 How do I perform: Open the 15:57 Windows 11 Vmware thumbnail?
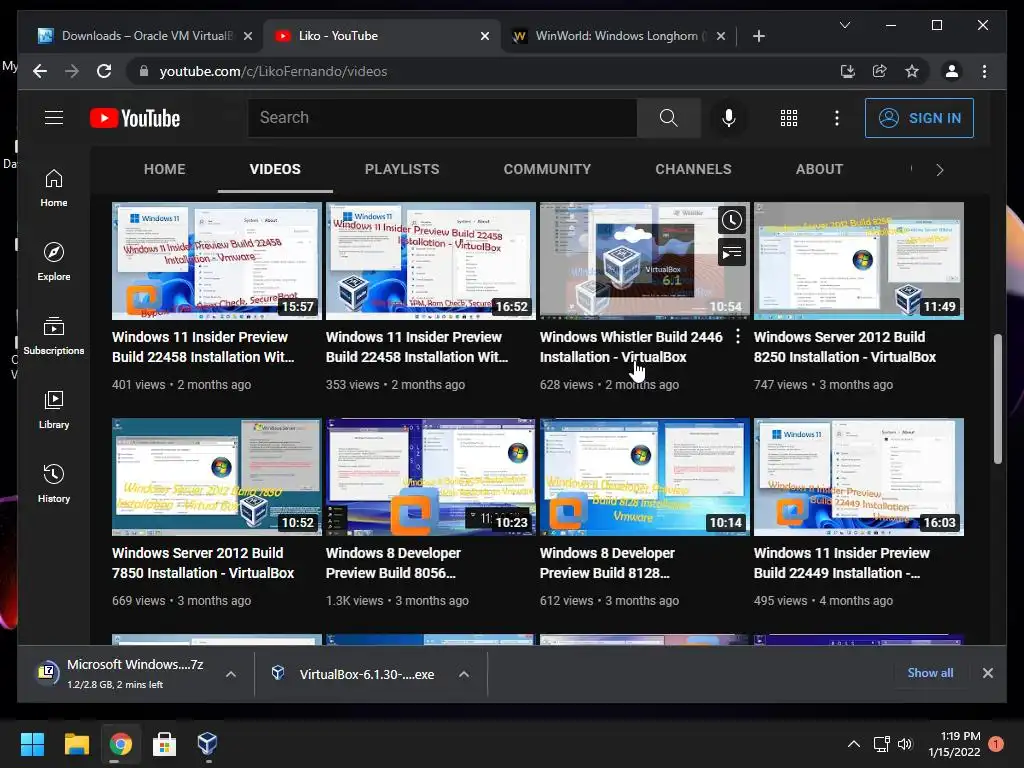coord(217,261)
